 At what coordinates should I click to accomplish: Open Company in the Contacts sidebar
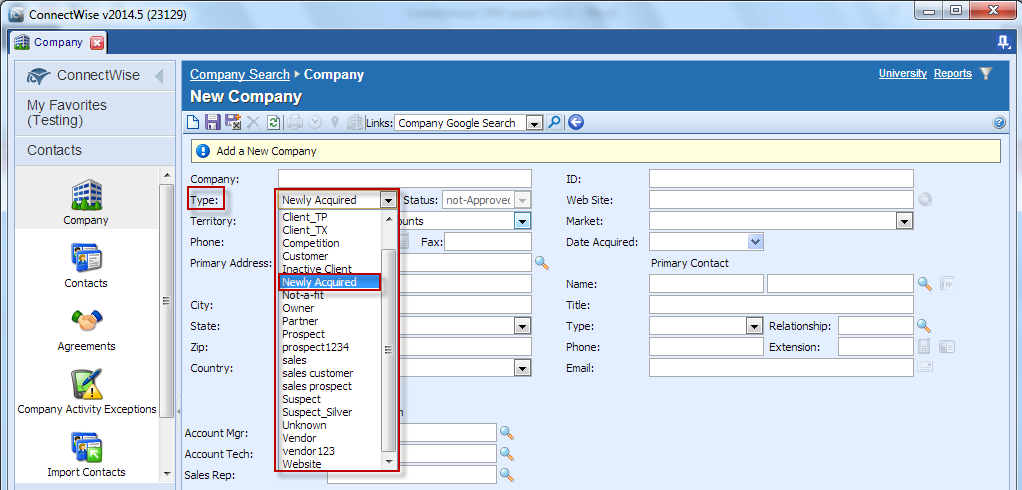(x=86, y=202)
